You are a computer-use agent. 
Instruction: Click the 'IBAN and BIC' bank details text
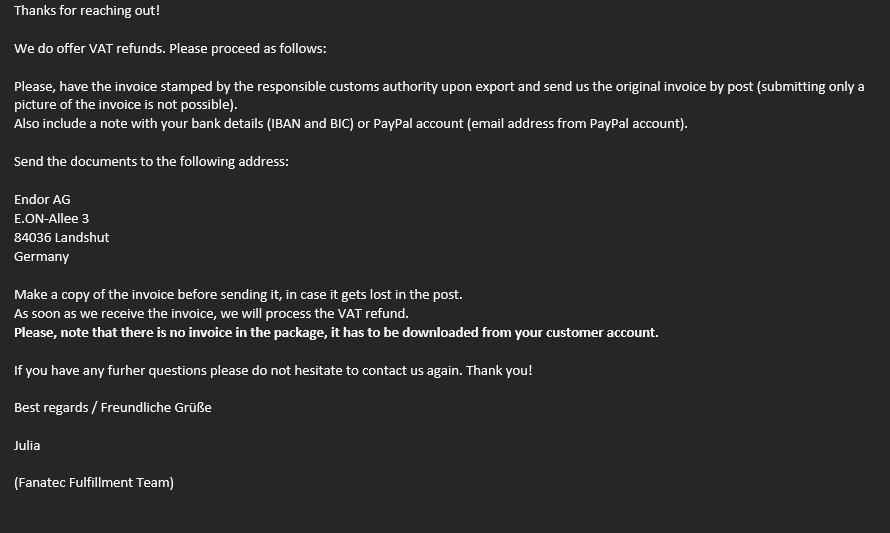tap(310, 124)
